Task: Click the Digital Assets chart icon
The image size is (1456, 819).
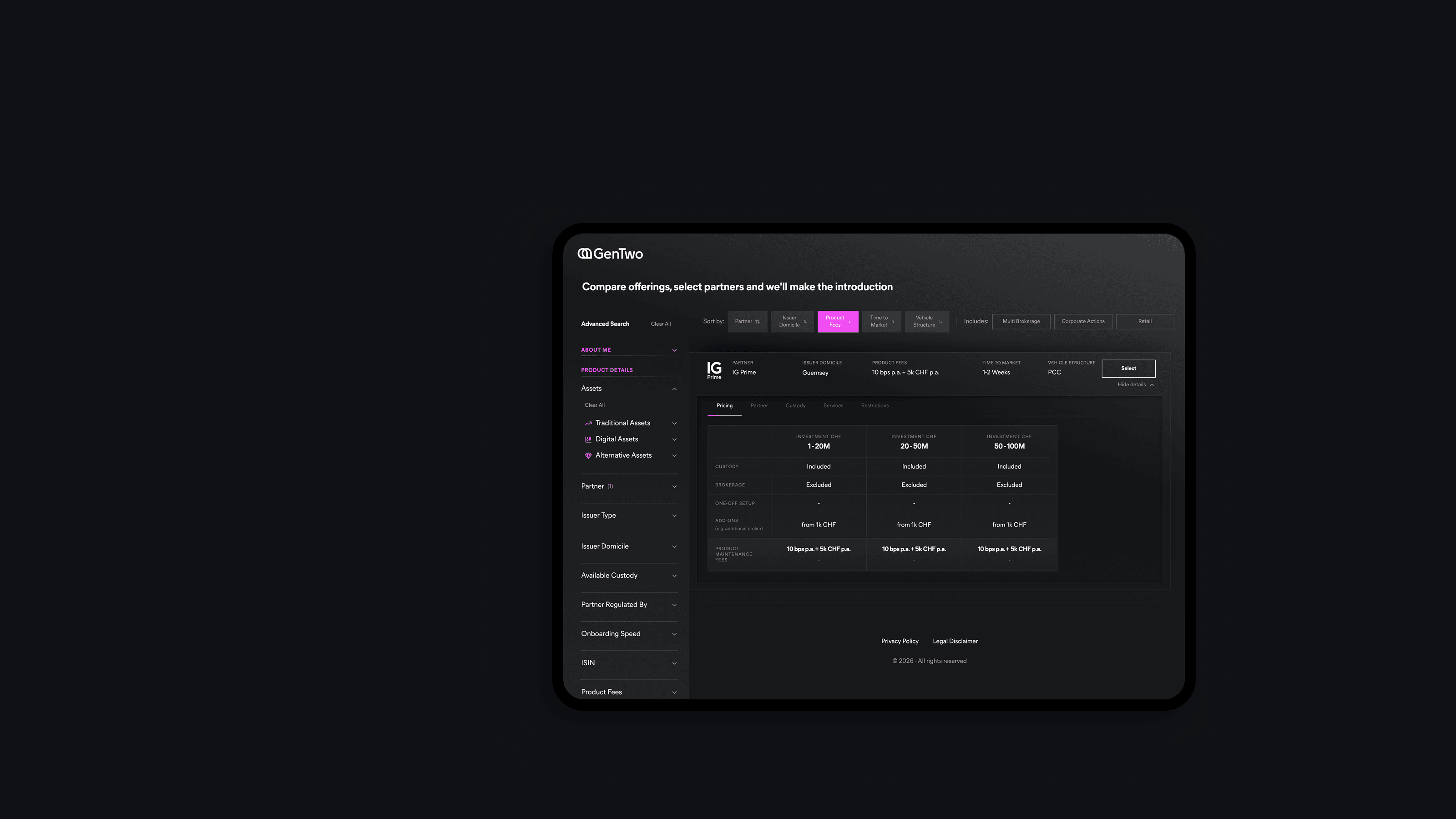Action: 588,439
